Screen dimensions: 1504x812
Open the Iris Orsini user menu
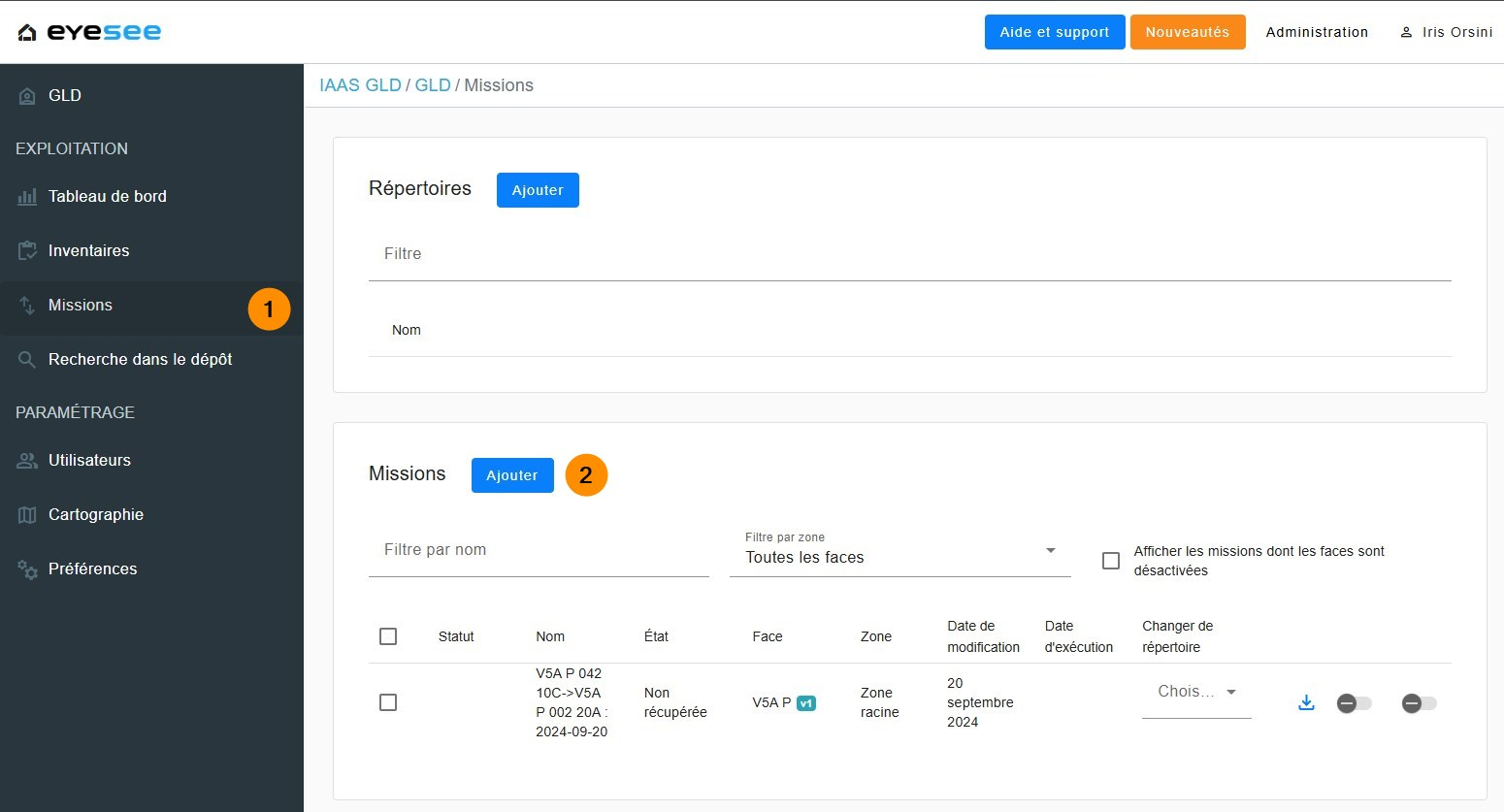coord(1446,32)
